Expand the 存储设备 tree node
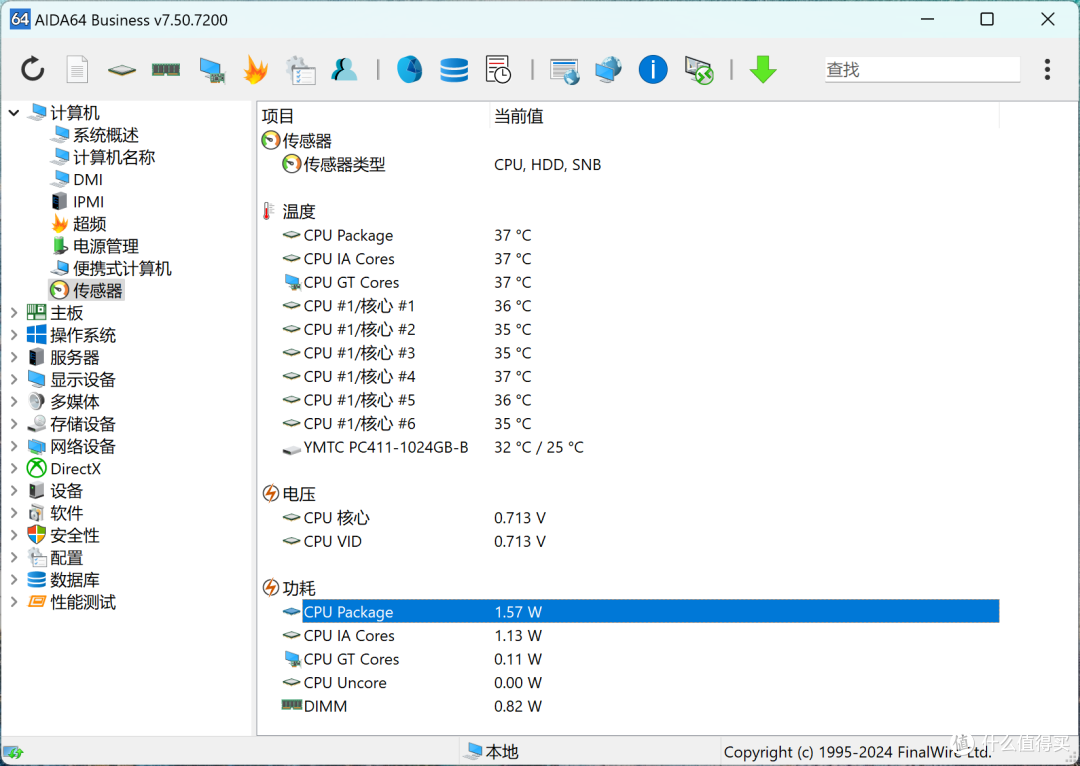Image resolution: width=1080 pixels, height=766 pixels. (x=14, y=424)
